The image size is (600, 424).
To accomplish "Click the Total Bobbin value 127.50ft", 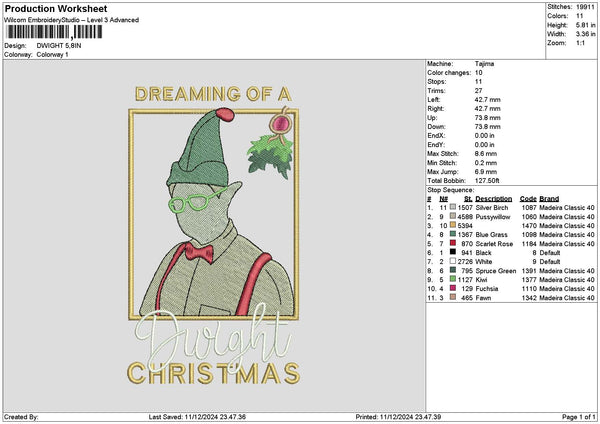I will pos(487,181).
